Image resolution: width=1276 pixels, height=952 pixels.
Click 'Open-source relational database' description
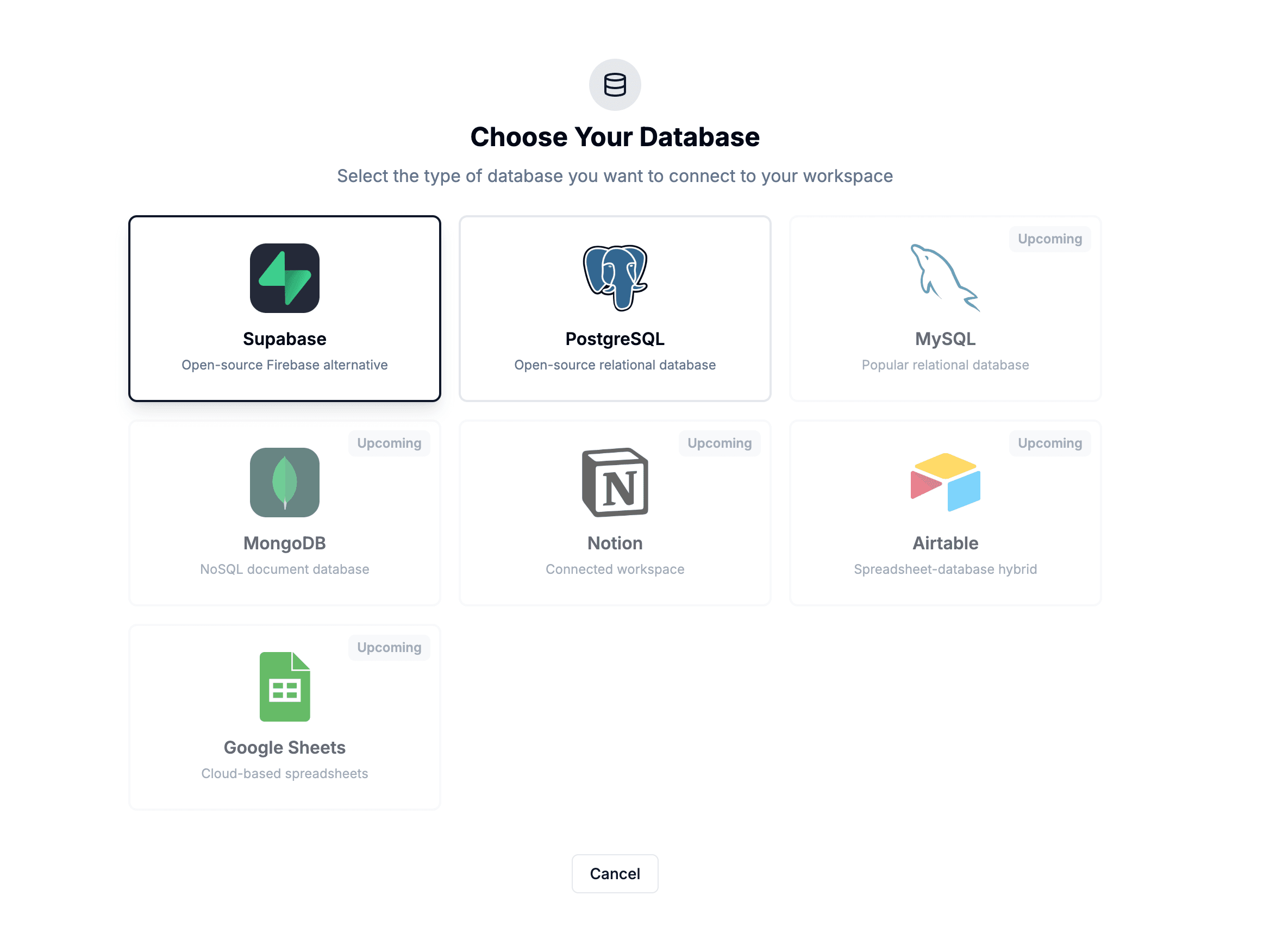pos(615,365)
